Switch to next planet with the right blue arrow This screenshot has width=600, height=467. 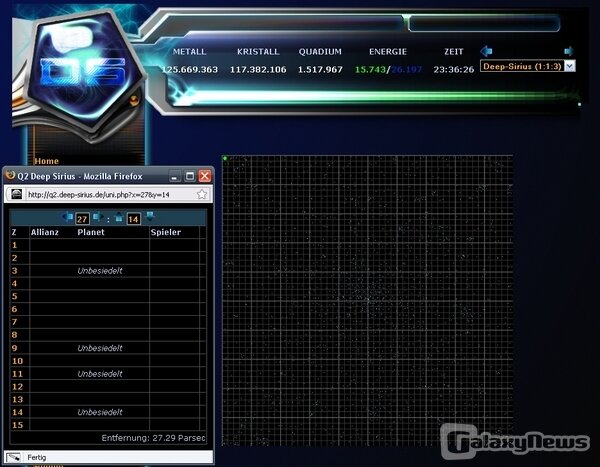click(569, 51)
